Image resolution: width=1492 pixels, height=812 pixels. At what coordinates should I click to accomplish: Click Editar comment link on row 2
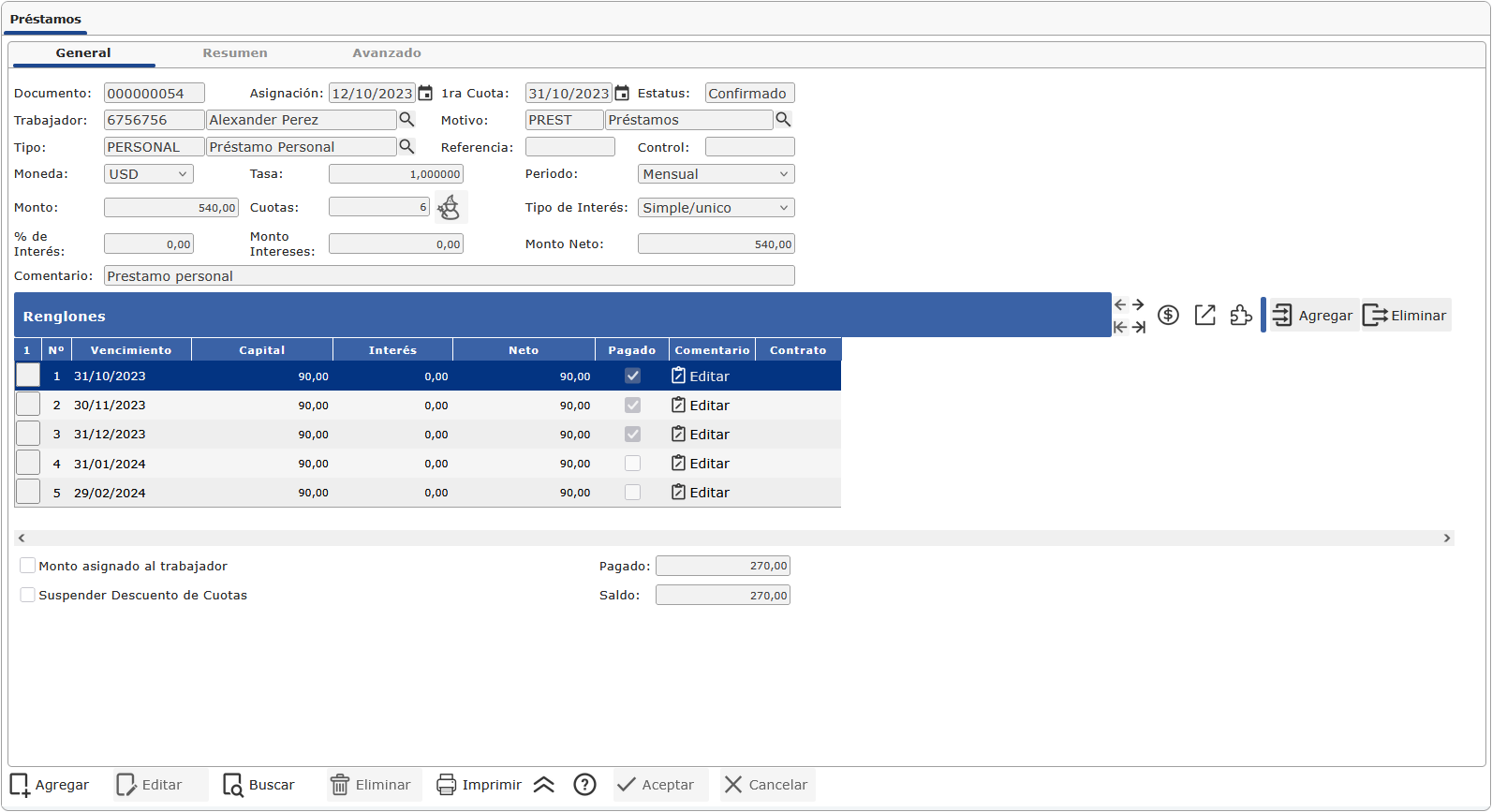pyautogui.click(x=701, y=406)
